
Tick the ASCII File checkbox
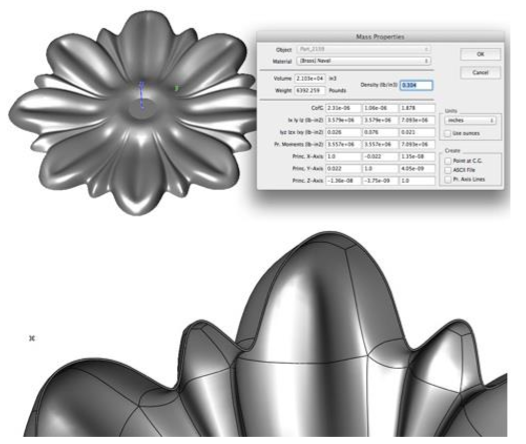point(448,170)
